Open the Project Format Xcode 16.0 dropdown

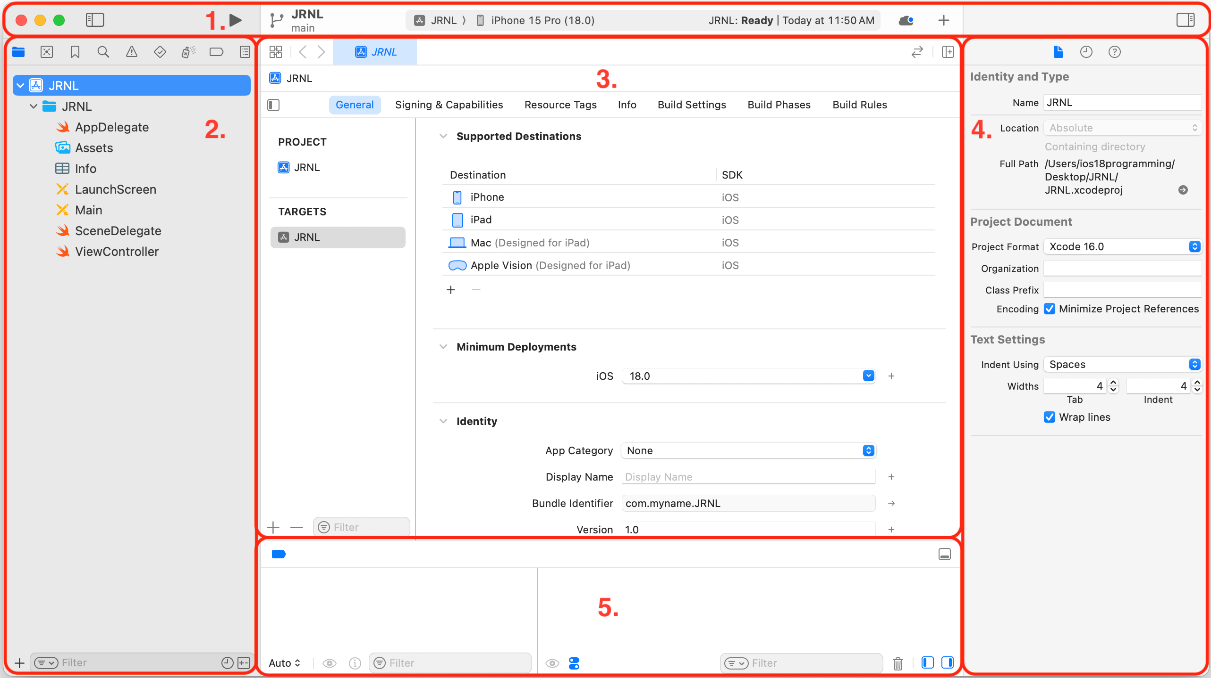(1122, 247)
